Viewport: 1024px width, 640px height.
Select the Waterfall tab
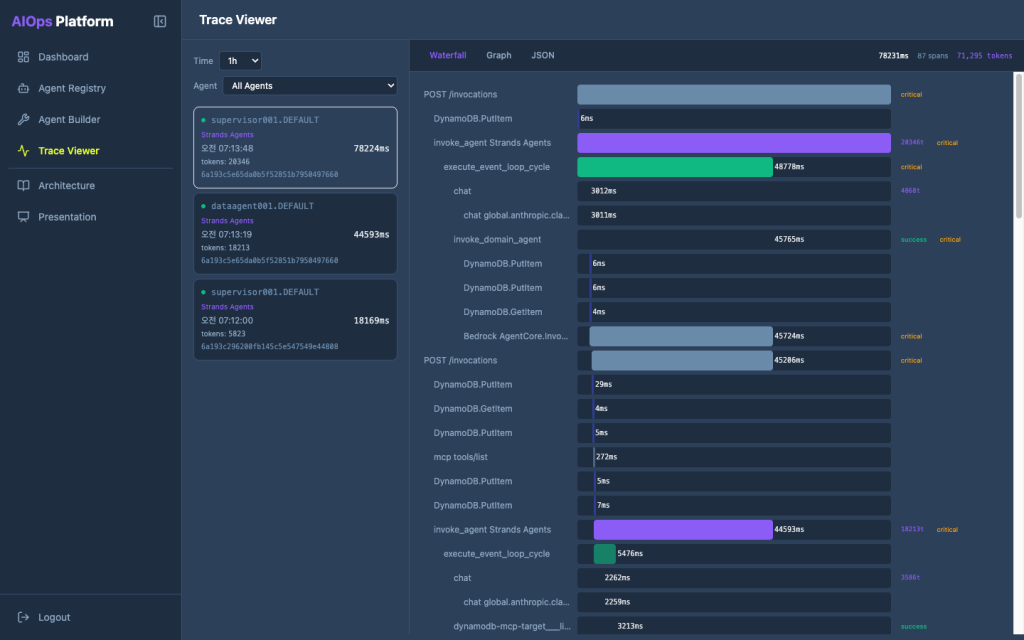tap(448, 56)
